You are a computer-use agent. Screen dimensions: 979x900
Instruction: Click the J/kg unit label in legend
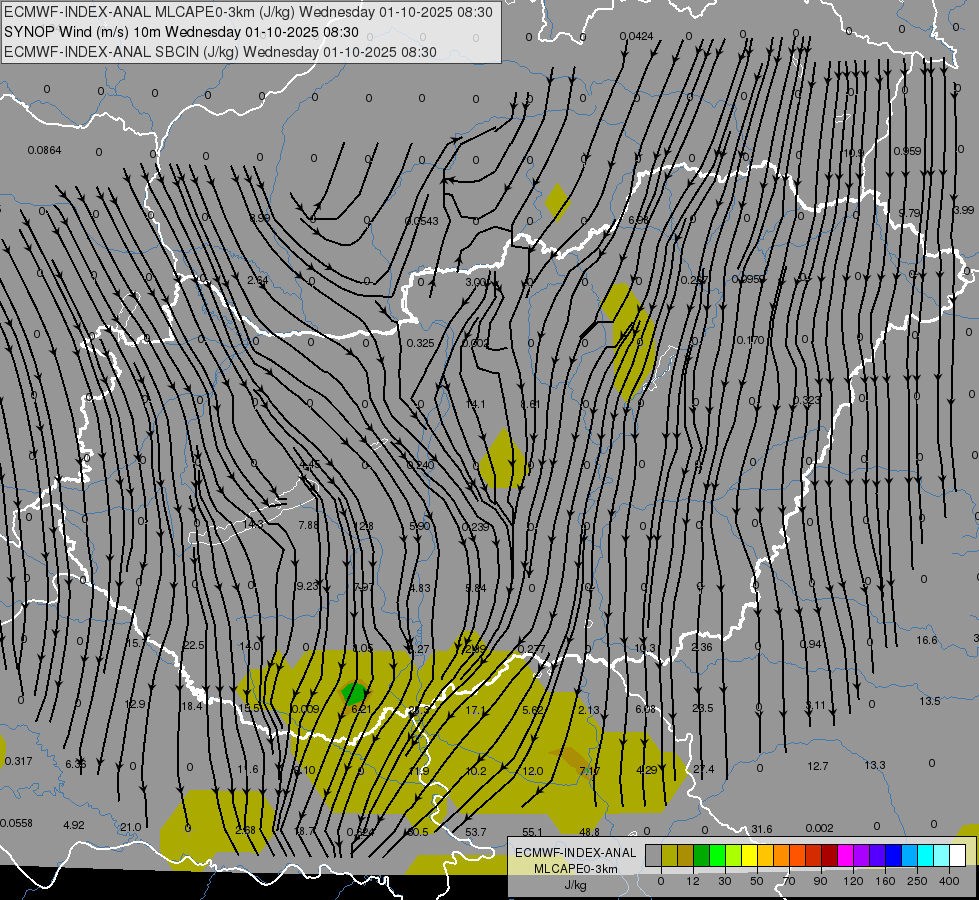575,885
